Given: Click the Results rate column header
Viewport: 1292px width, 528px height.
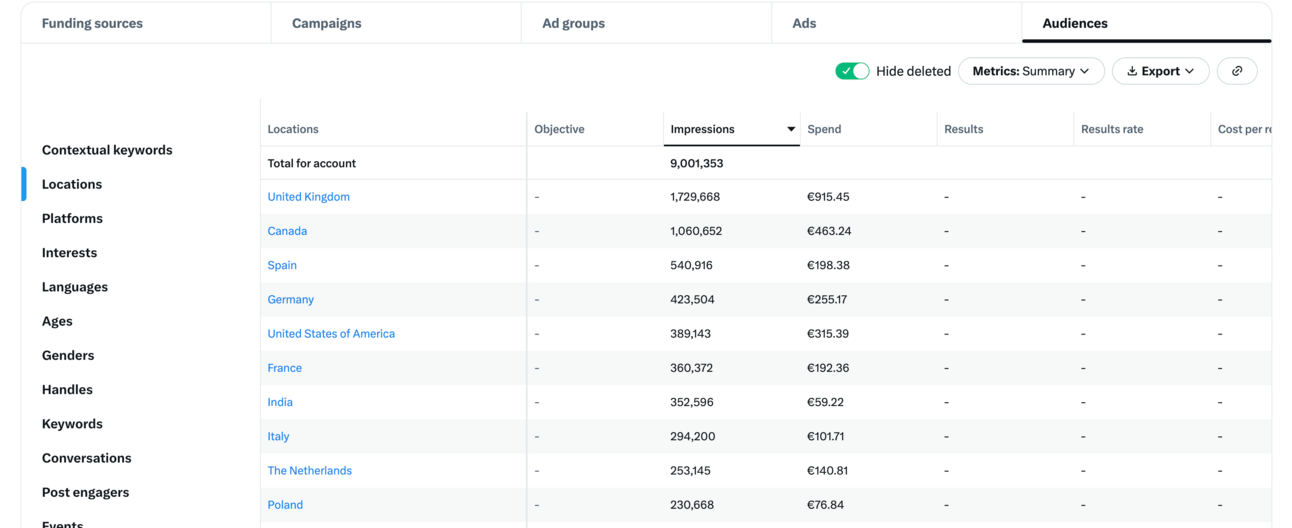Looking at the screenshot, I should 1111,129.
